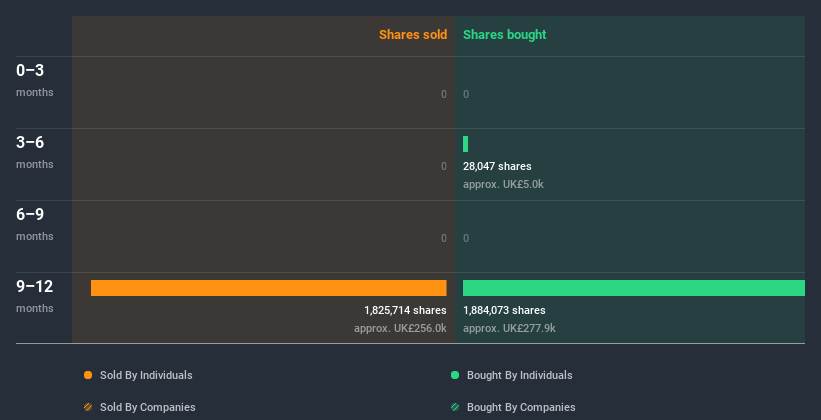Click the 3–6 months row label
Viewport: 821px width, 420px height.
35,152
